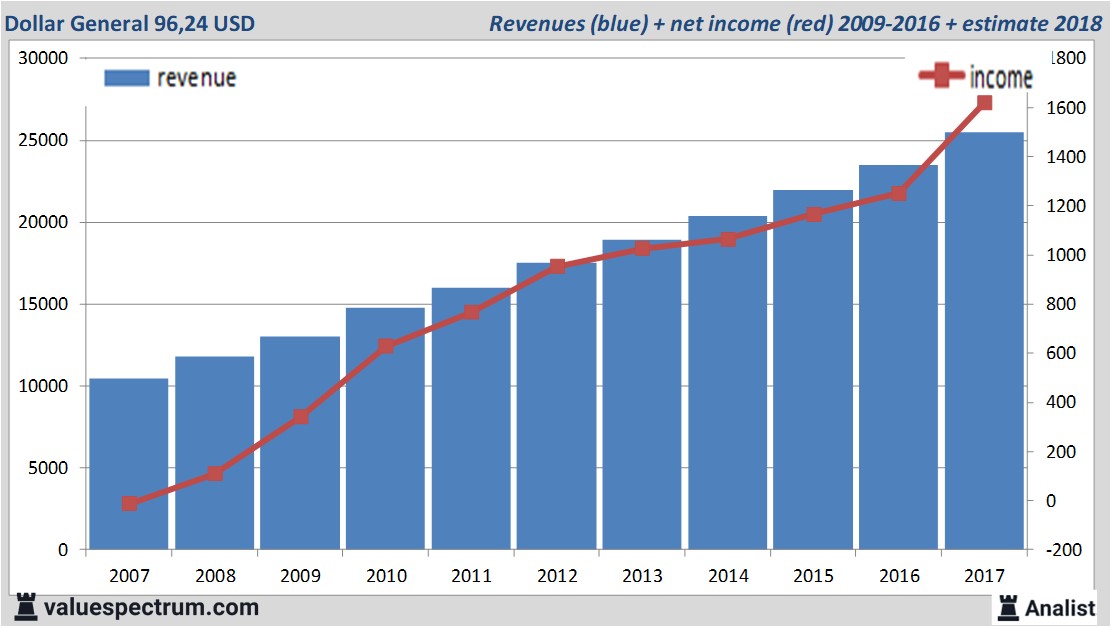
Task: Click the 'income' legend label
Action: click(x=1001, y=77)
